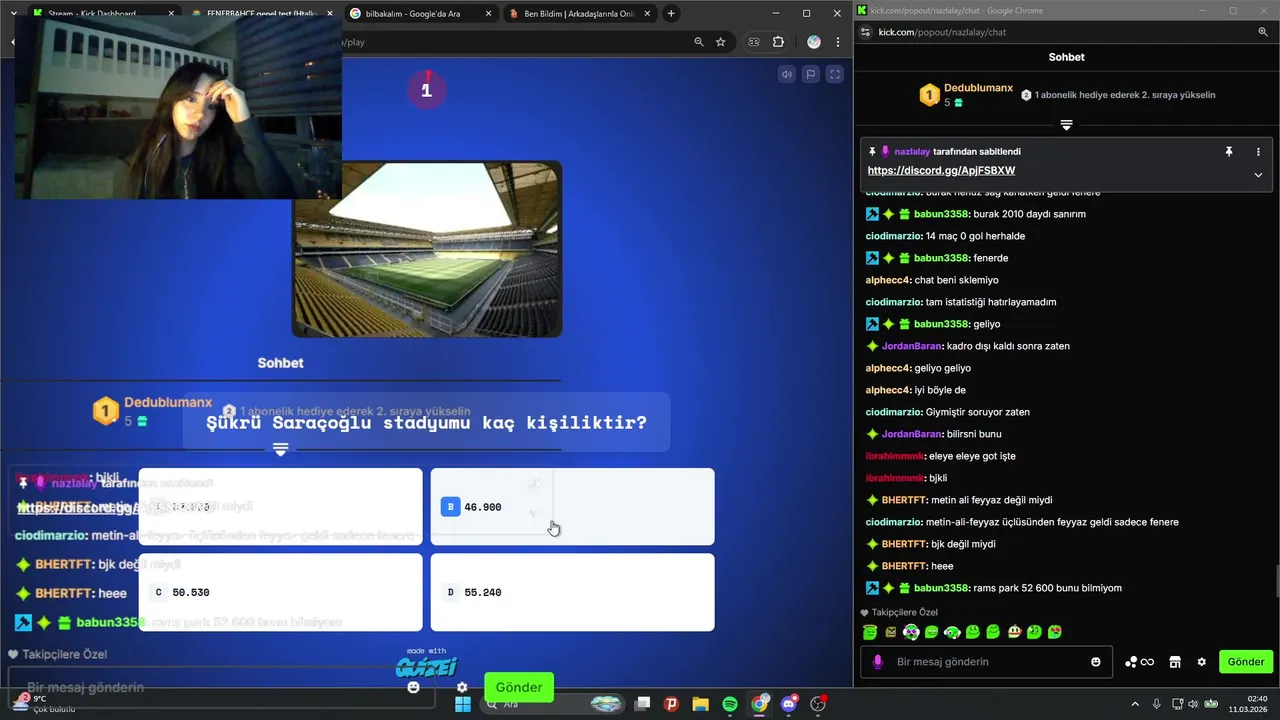1280x720 pixels.
Task: Open File Explorer from the taskbar
Action: tap(700, 704)
